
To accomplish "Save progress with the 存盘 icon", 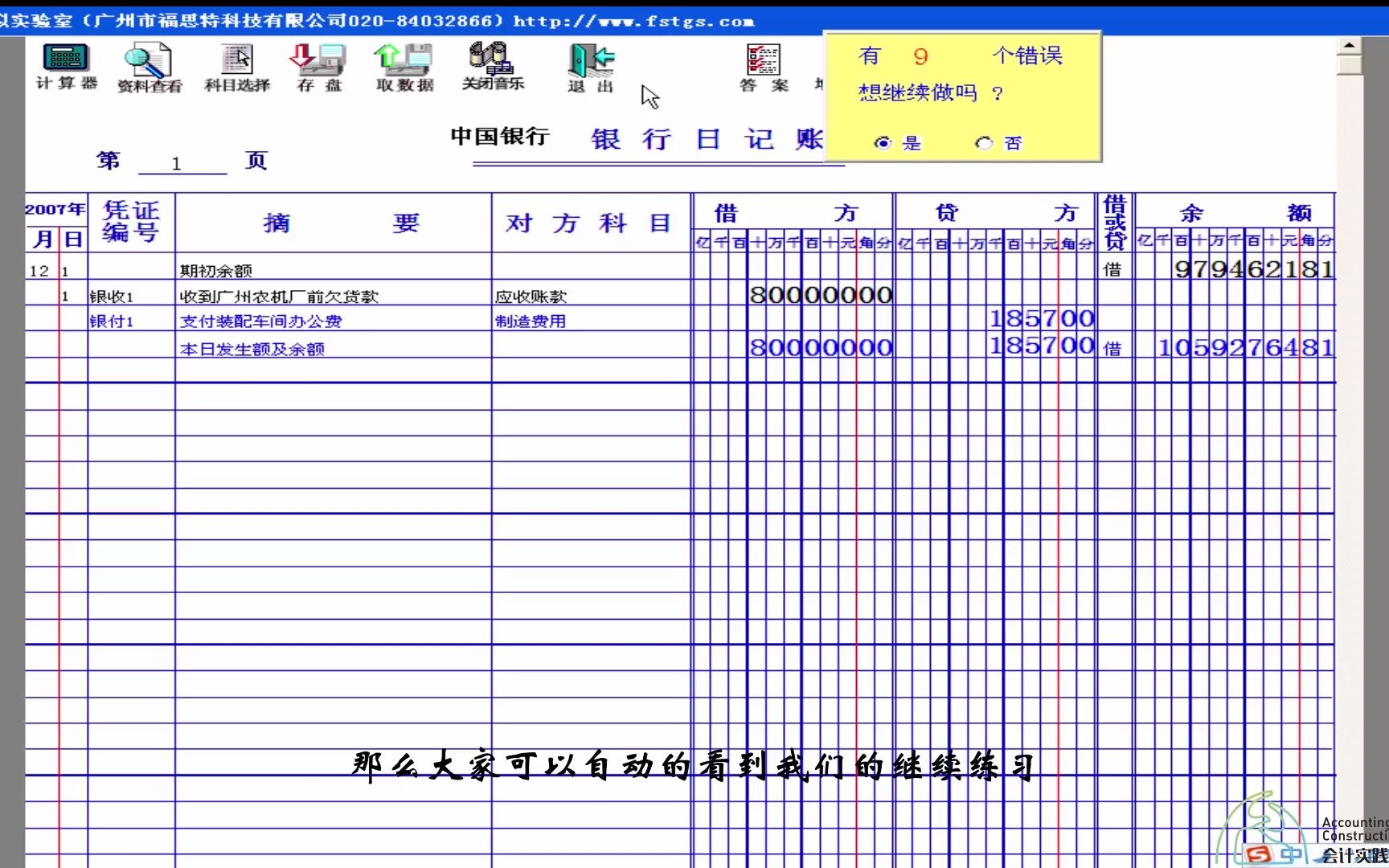I will [x=319, y=68].
